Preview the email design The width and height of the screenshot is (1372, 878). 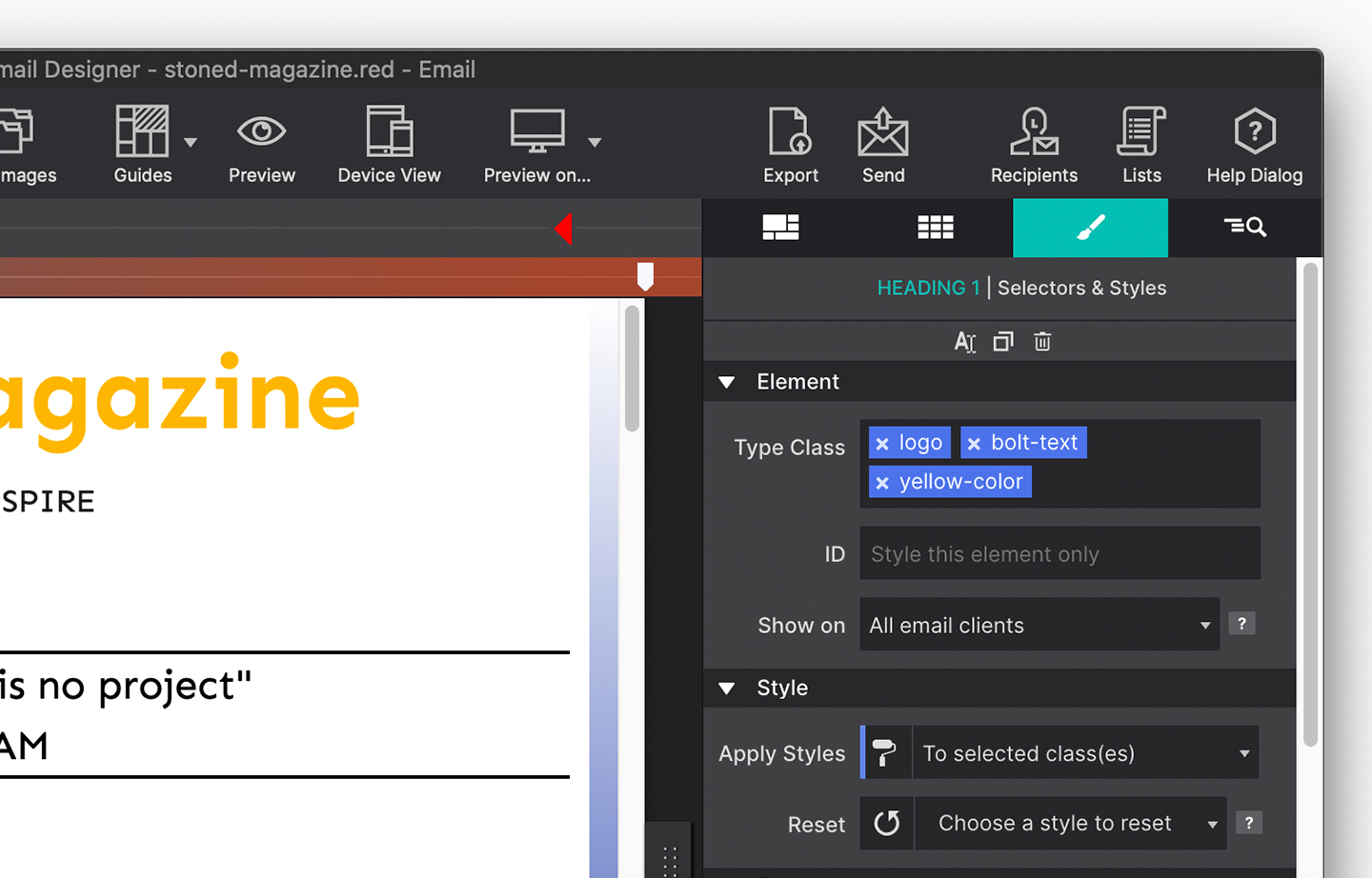click(x=261, y=145)
